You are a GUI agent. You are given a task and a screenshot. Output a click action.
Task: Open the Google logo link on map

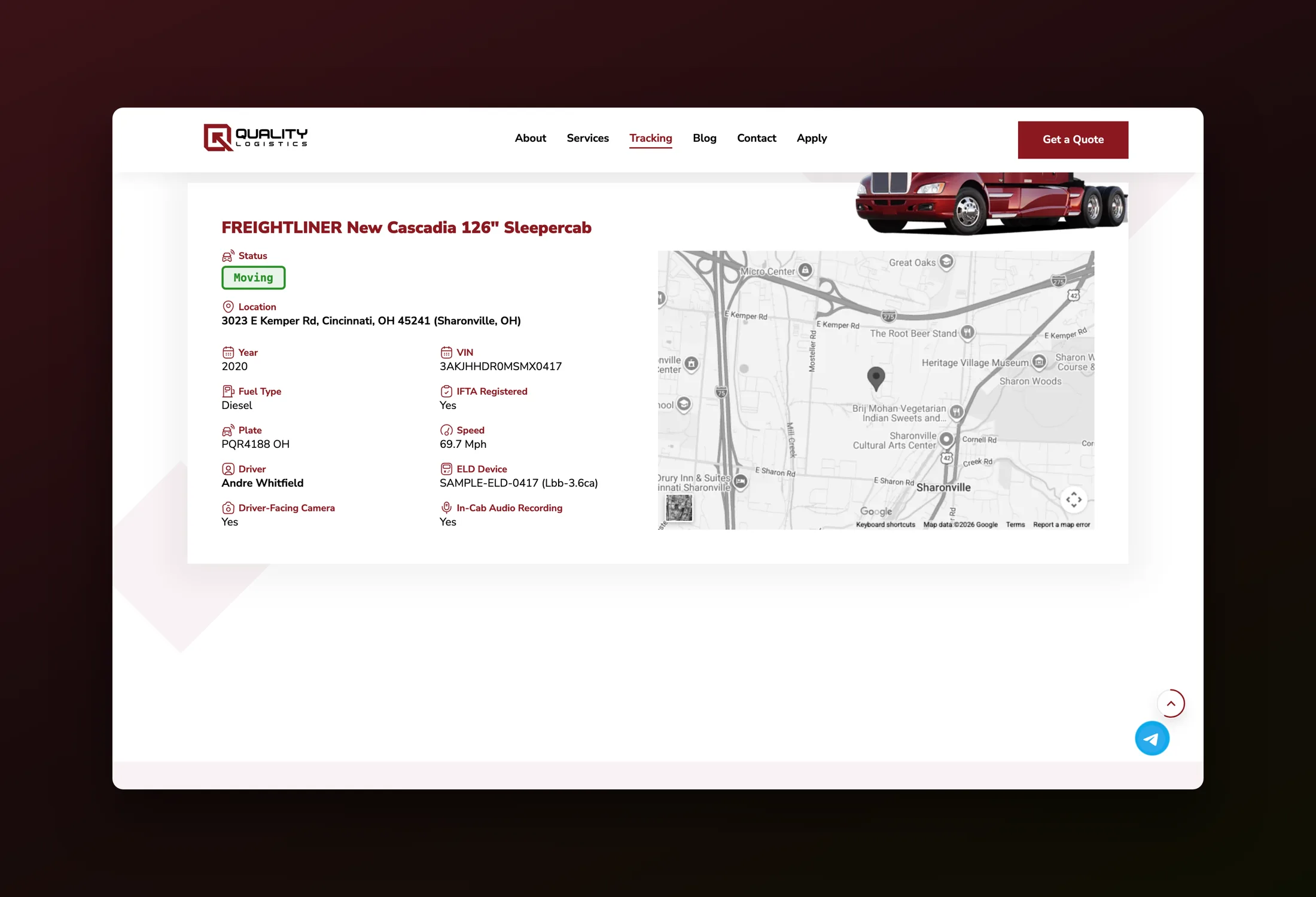(876, 511)
